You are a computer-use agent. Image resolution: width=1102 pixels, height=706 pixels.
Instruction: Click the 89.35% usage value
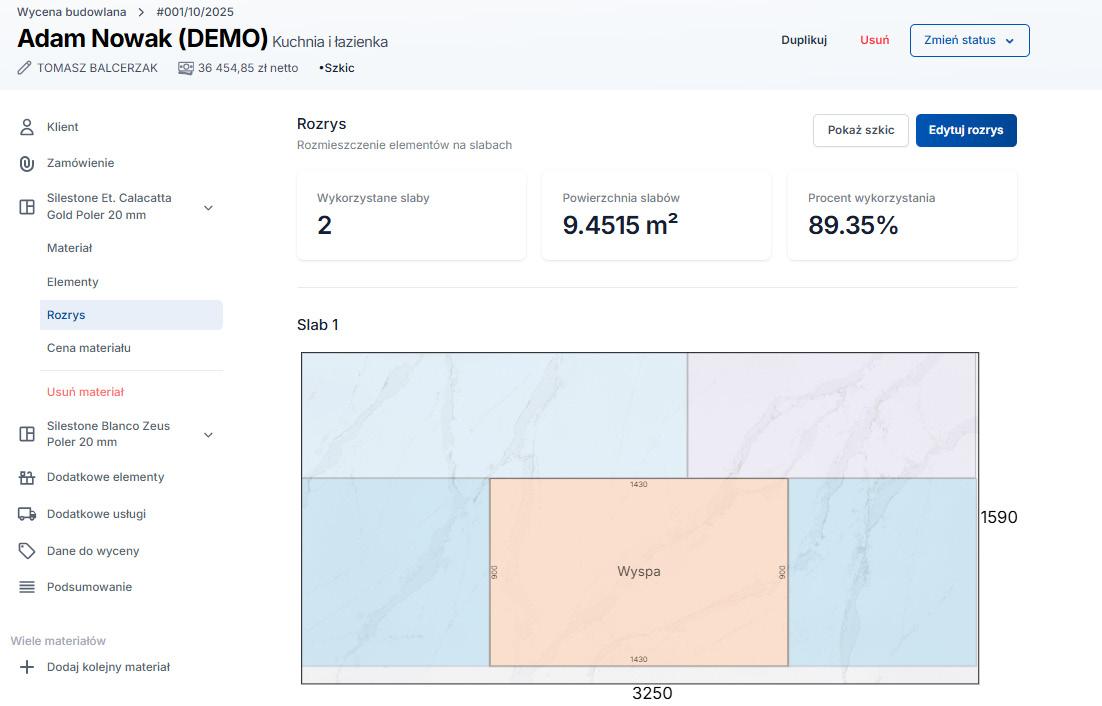coord(853,225)
